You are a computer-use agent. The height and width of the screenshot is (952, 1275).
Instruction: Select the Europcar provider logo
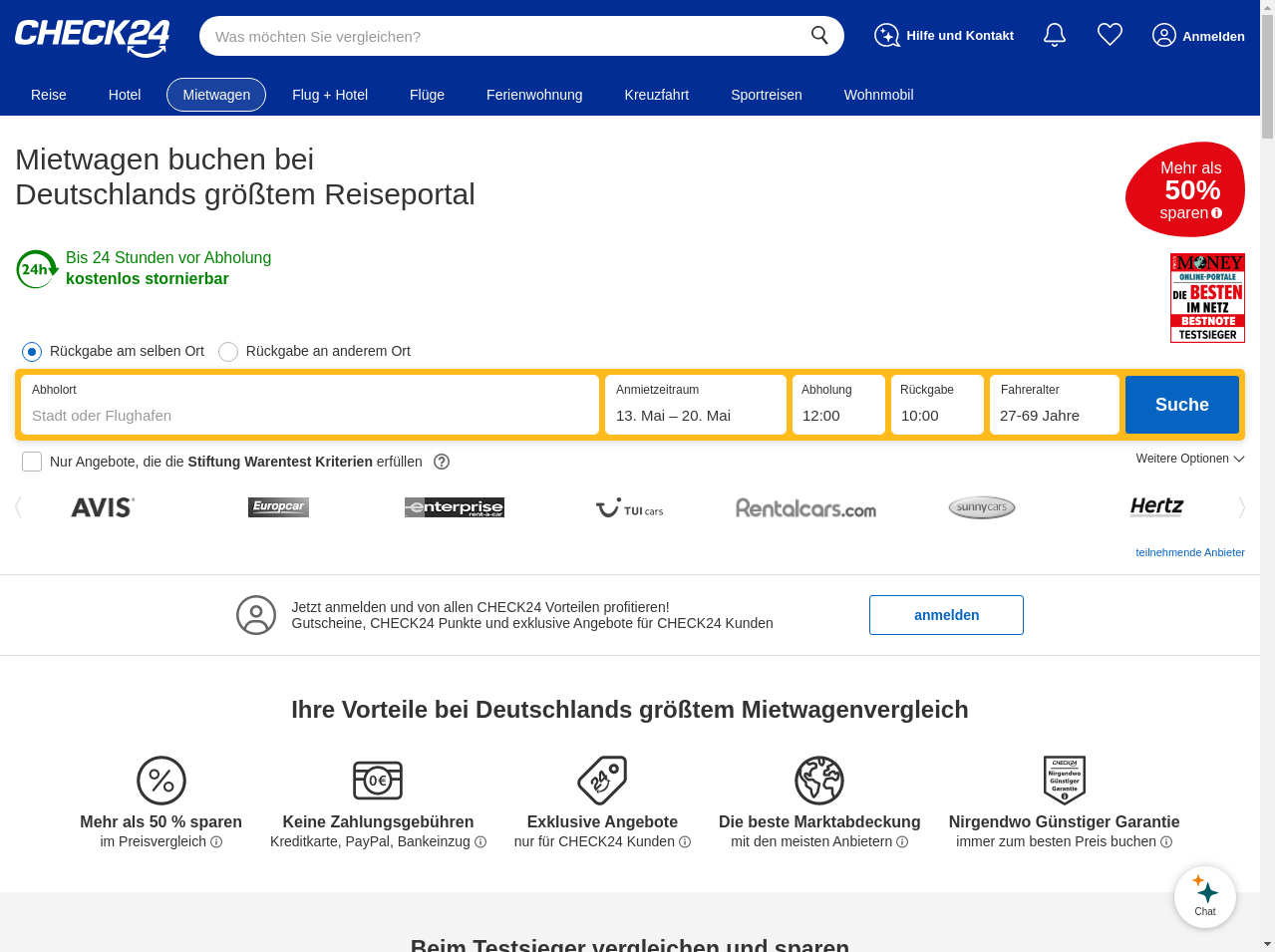(x=278, y=507)
